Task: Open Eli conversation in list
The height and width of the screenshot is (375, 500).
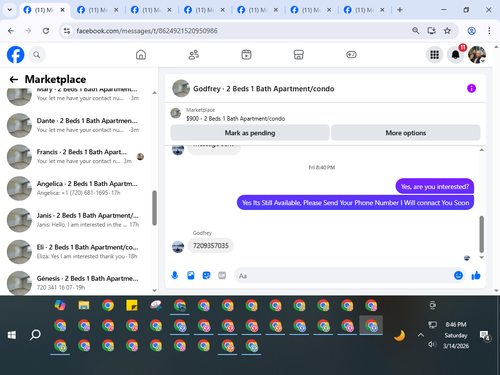Action: point(77,252)
